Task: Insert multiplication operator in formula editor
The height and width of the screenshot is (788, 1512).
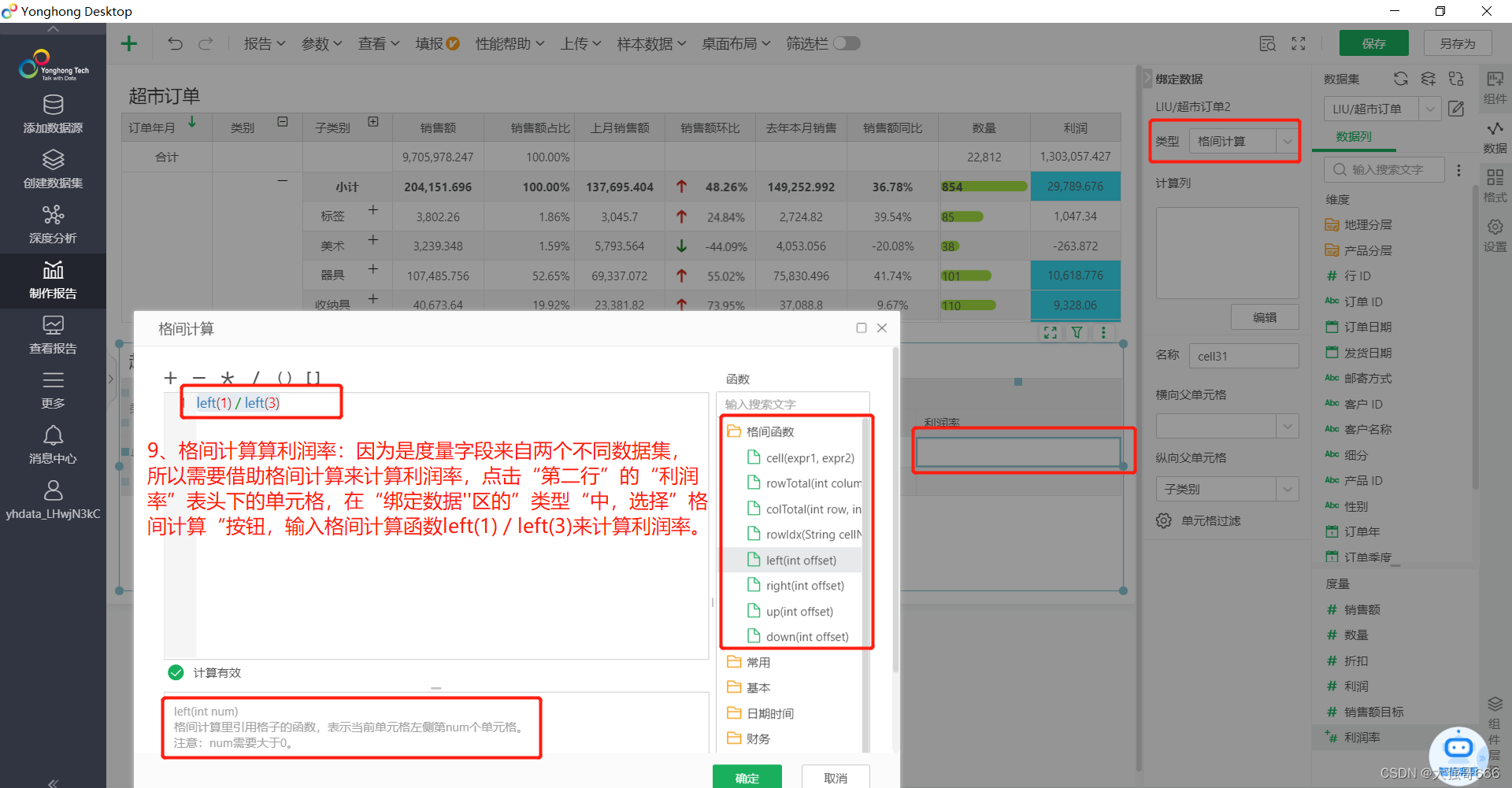Action: point(228,379)
